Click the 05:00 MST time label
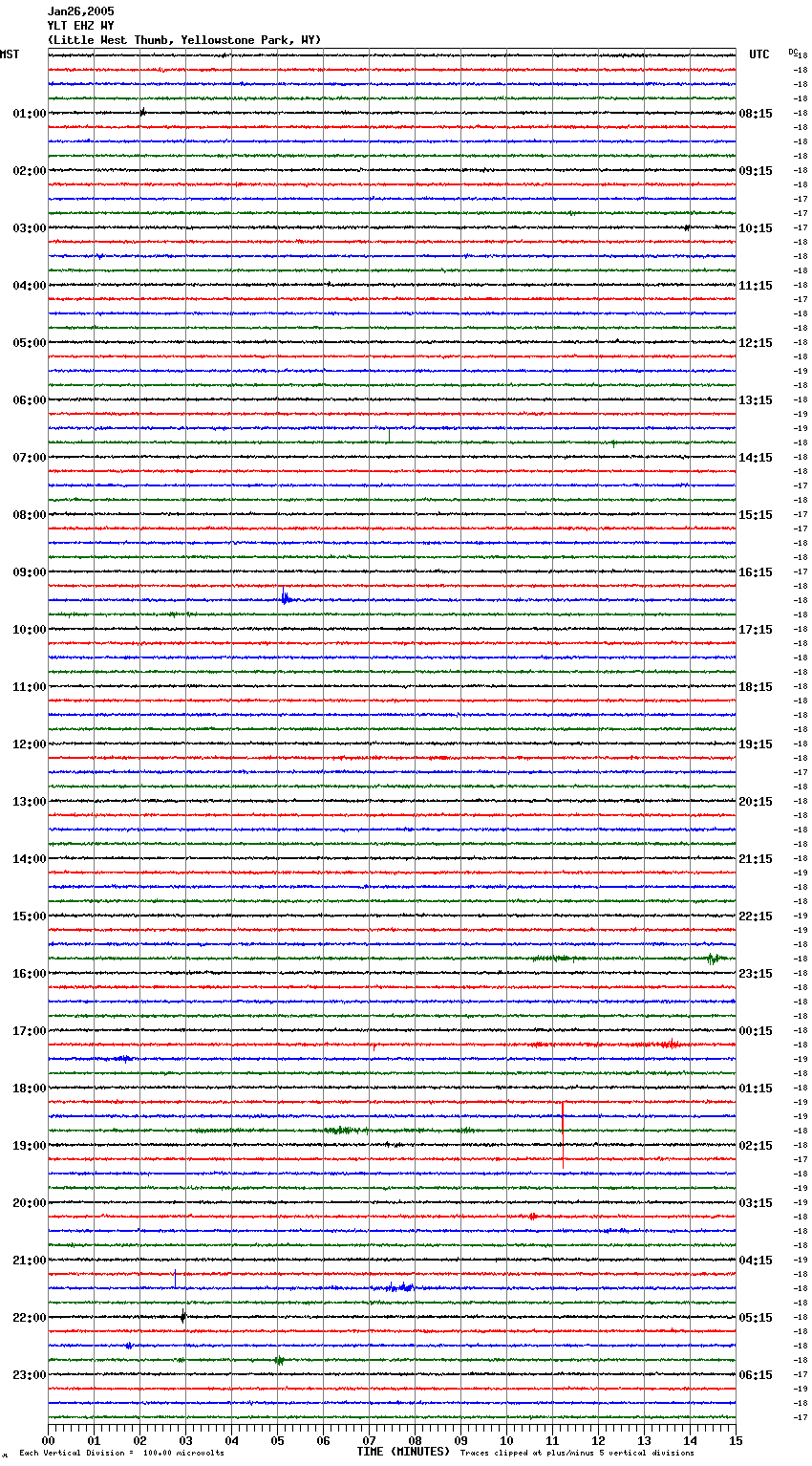Image resolution: width=812 pixels, height=1466 pixels. pyautogui.click(x=30, y=343)
